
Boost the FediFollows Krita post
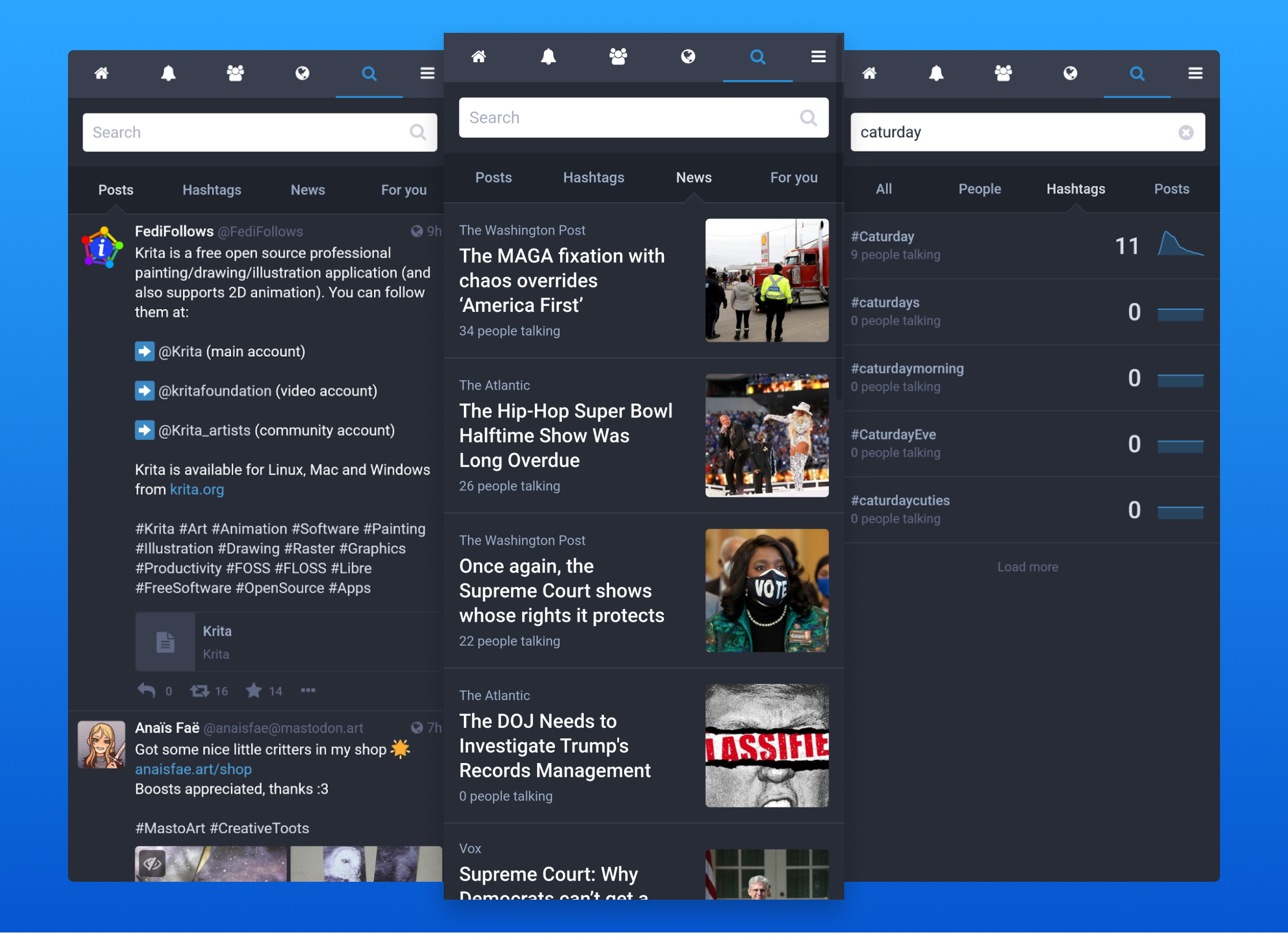coord(200,690)
